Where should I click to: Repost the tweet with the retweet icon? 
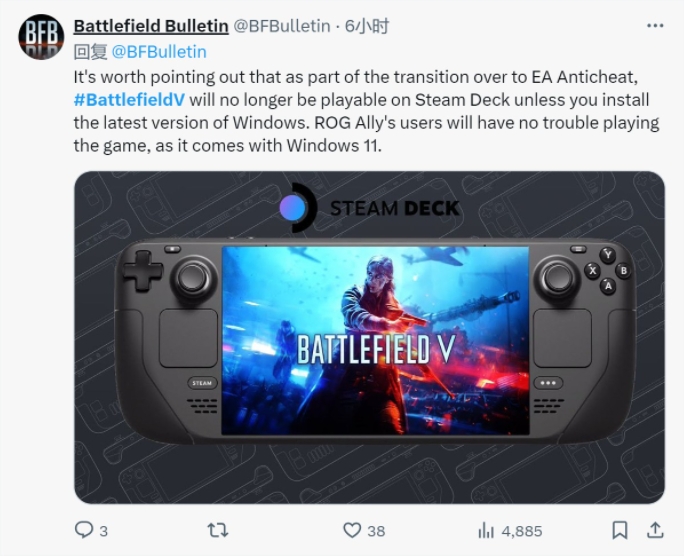pos(218,530)
